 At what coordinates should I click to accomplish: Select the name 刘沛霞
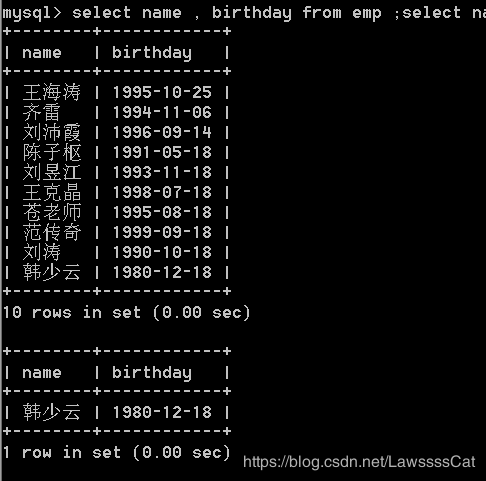pos(52,132)
